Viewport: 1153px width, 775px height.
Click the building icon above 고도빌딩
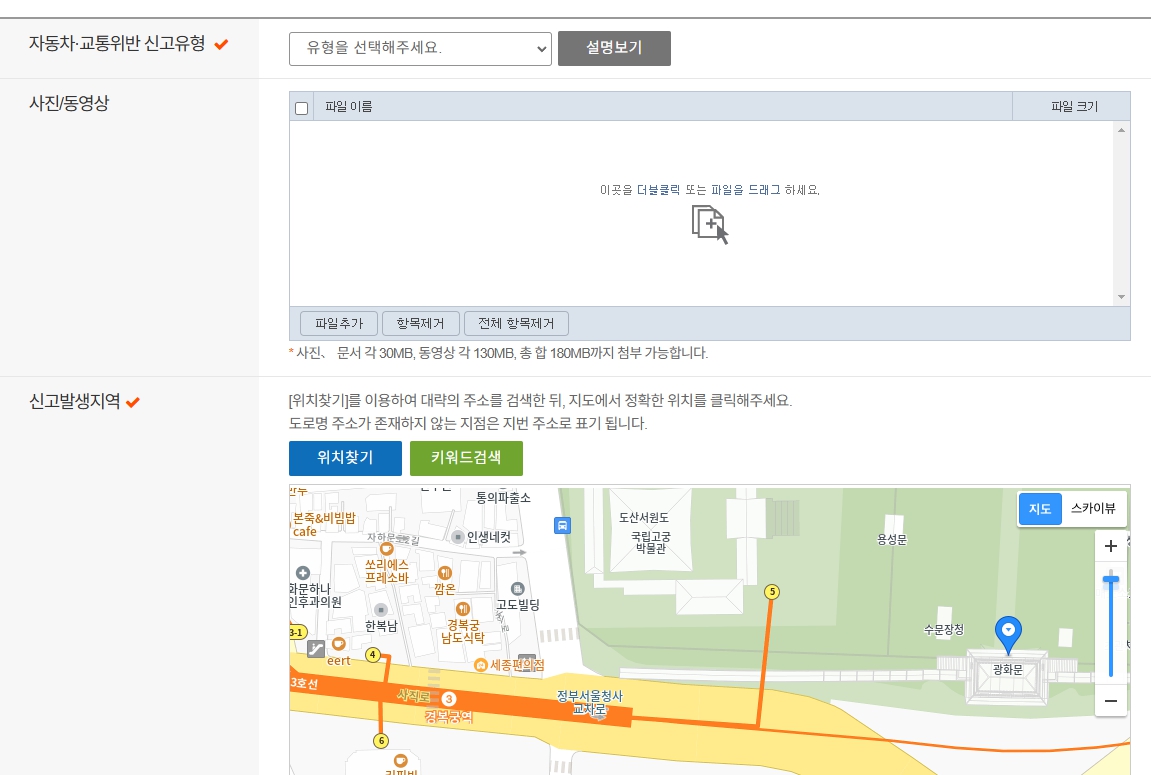tap(518, 590)
